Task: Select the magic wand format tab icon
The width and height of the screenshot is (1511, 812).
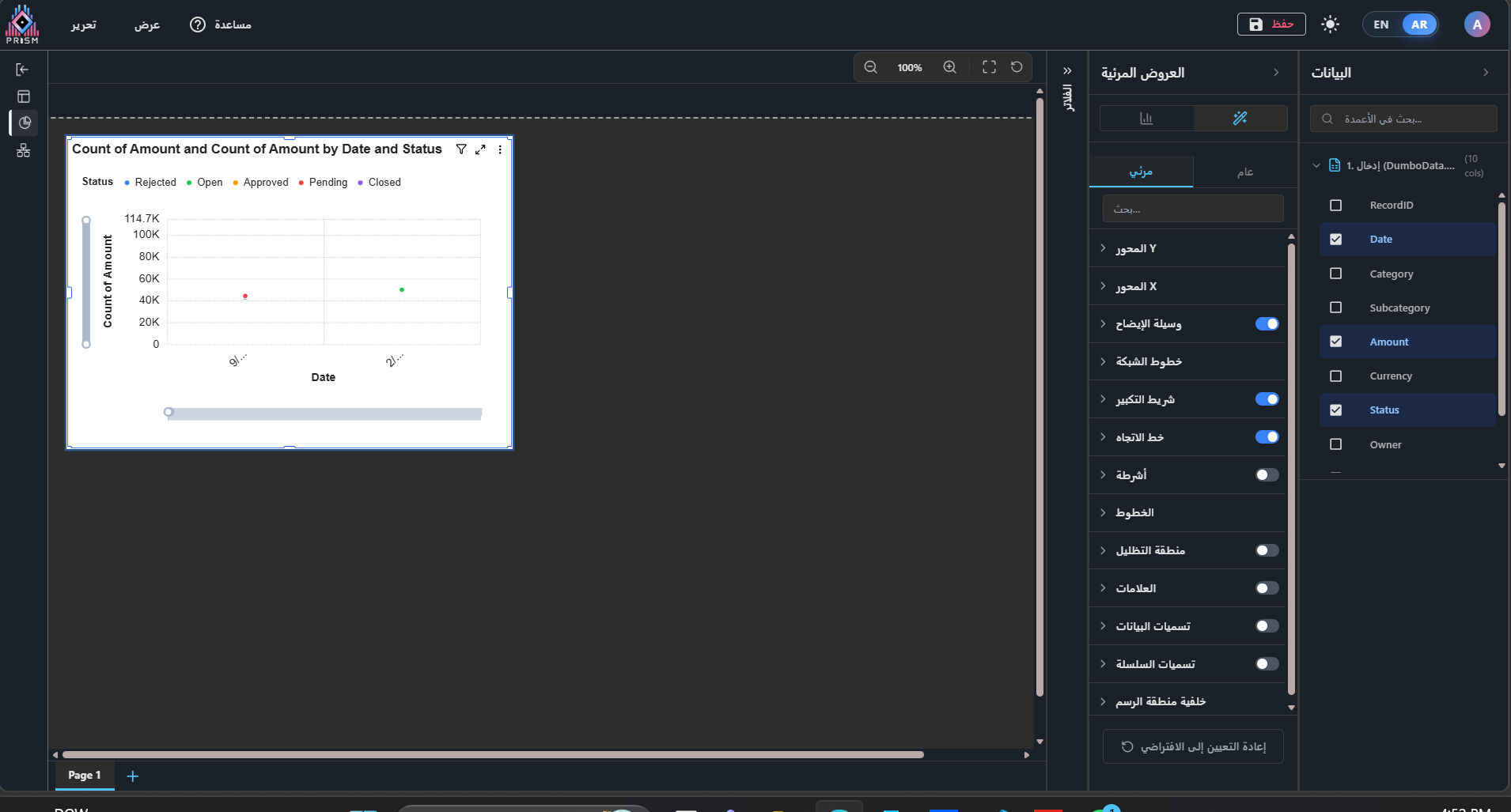Action: click(1240, 119)
